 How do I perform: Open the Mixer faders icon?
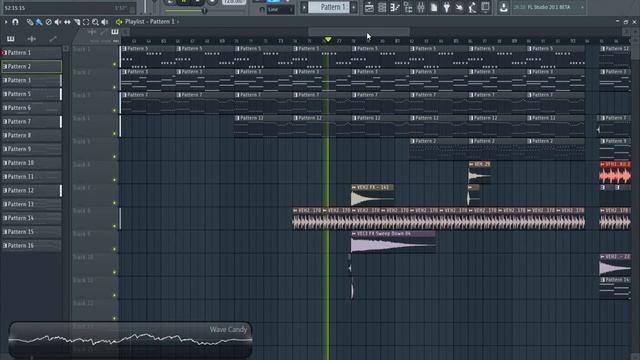coord(421,7)
